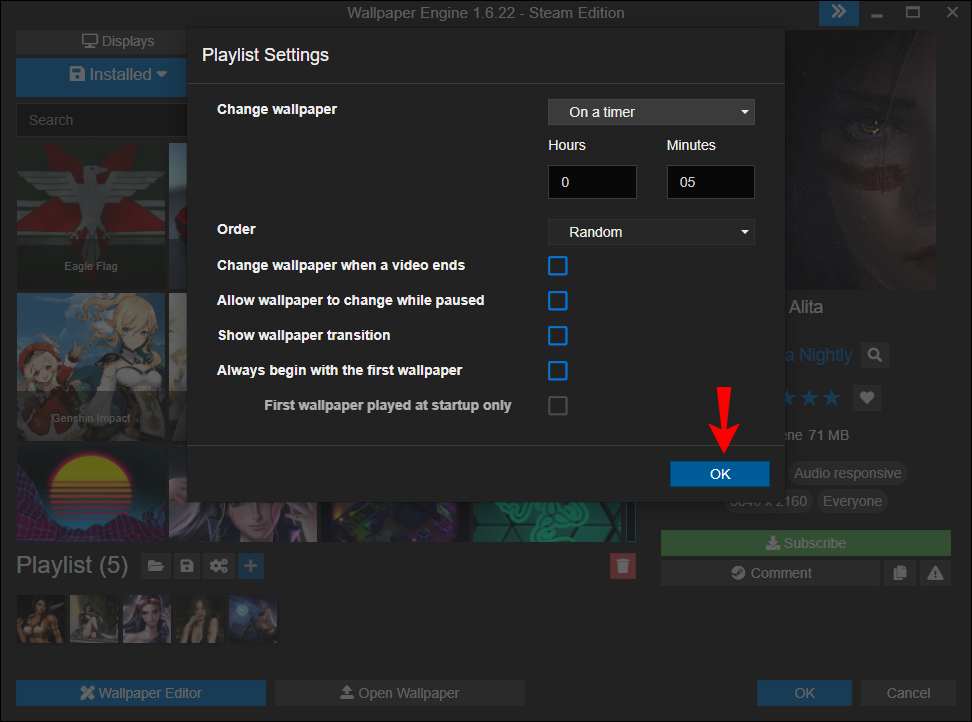Screen dimensions: 972x722
Task: Open playlist folder icon
Action: click(156, 566)
